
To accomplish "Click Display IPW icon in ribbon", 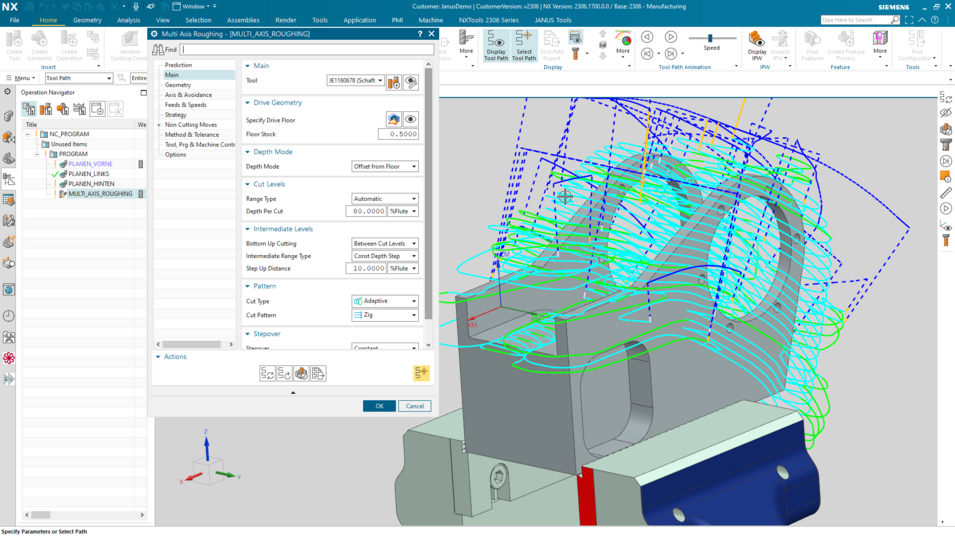I will coord(757,46).
